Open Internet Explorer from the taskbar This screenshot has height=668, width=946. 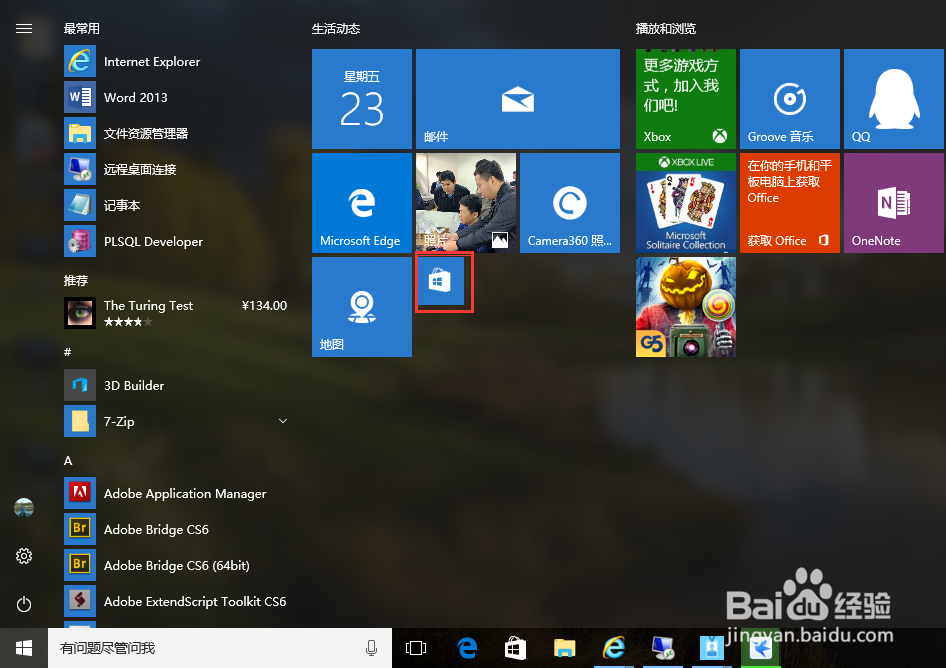[x=614, y=648]
